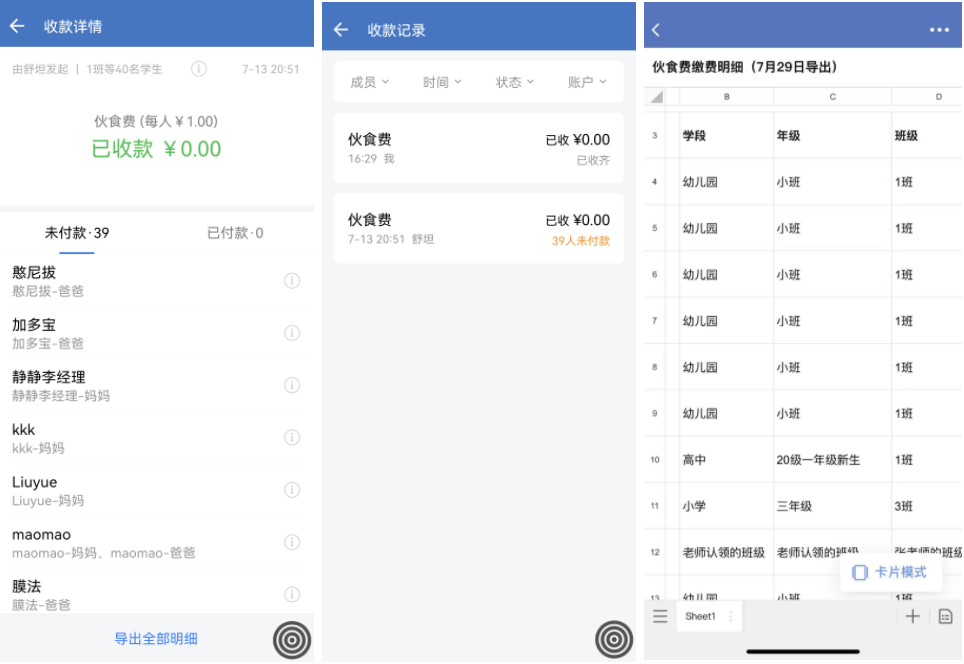964x664 pixels.
Task: Tap info icon beside 1班等40名学生
Action: click(x=199, y=69)
